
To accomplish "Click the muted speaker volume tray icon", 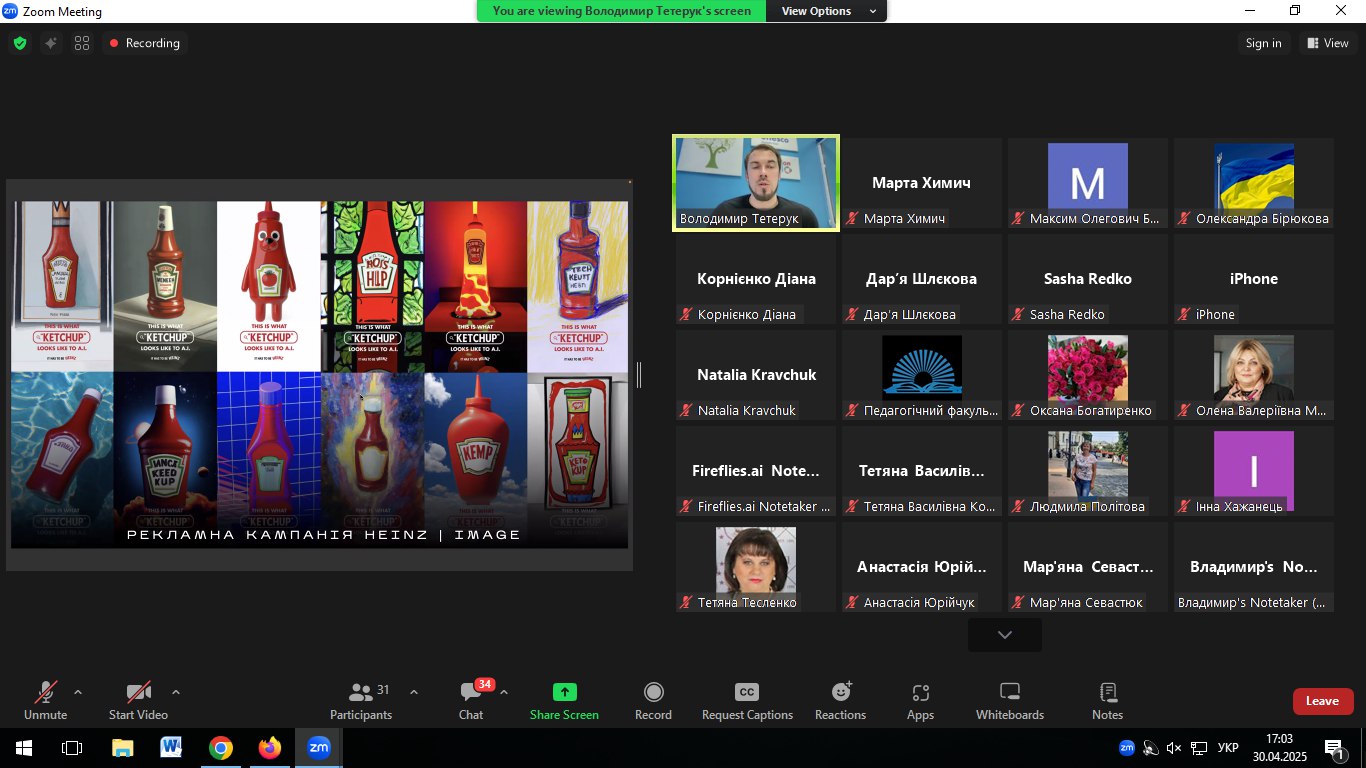I will [1174, 748].
